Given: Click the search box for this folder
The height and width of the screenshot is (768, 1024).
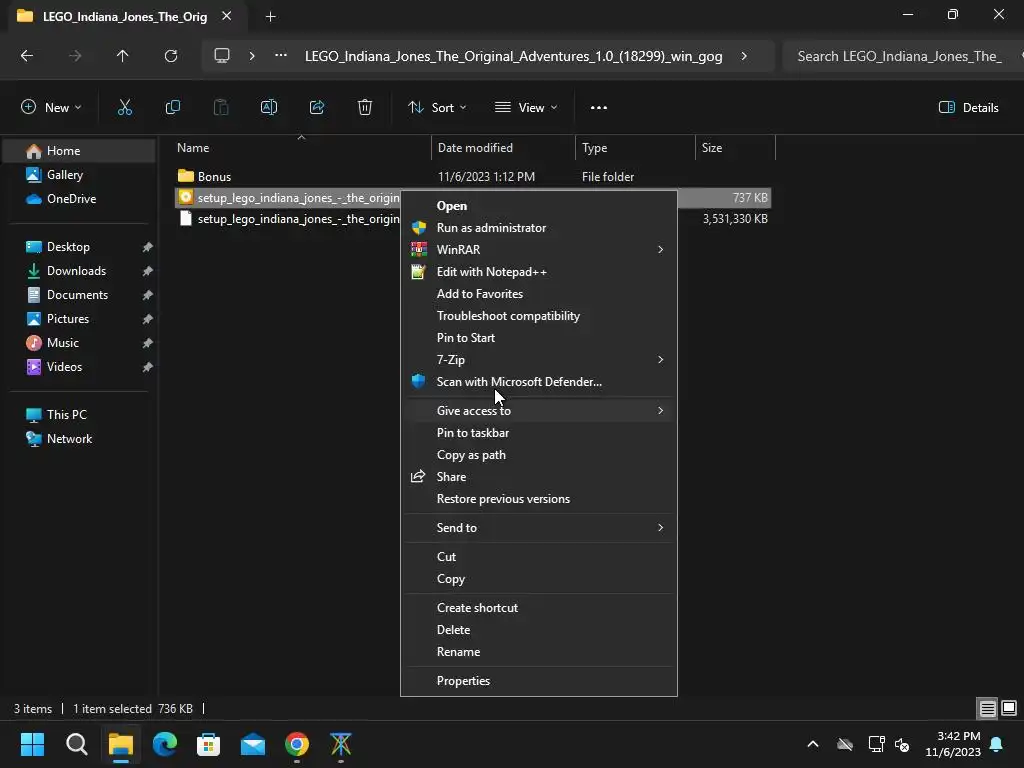Looking at the screenshot, I should [x=903, y=56].
